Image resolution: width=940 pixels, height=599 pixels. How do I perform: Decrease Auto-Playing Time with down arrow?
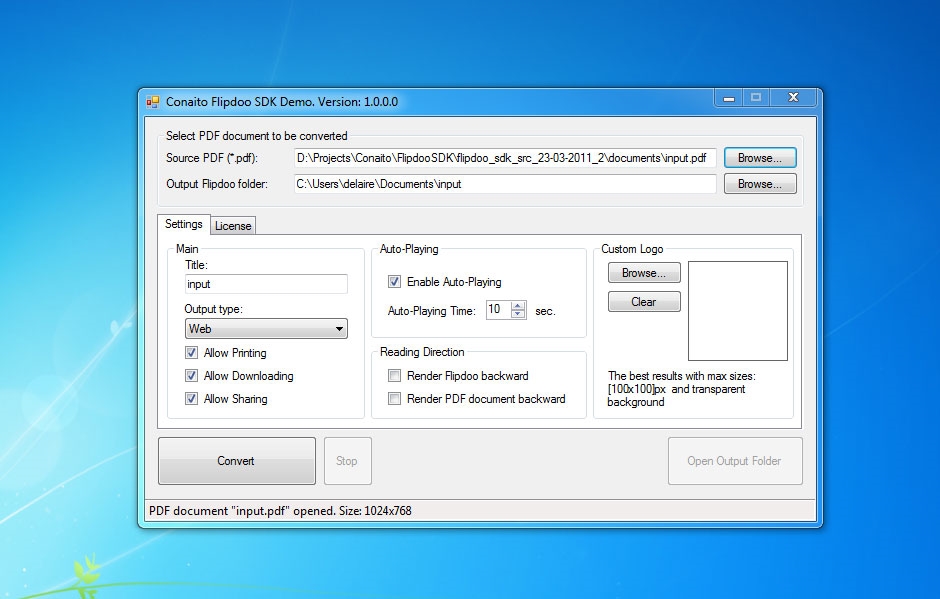518,314
